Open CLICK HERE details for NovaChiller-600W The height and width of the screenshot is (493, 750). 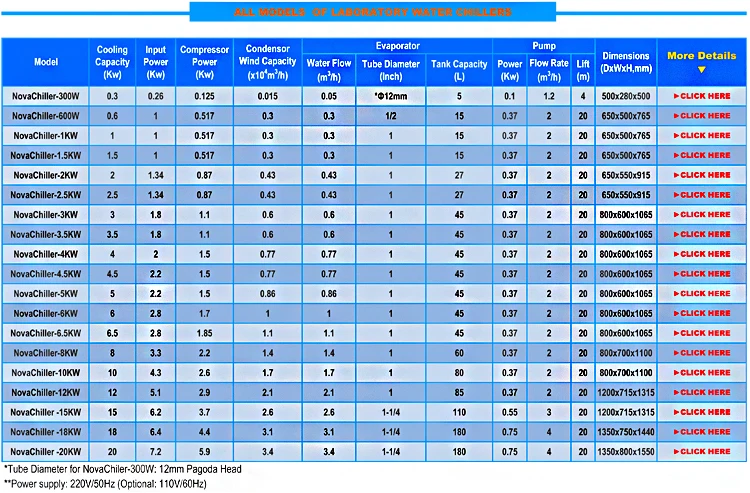[702, 116]
